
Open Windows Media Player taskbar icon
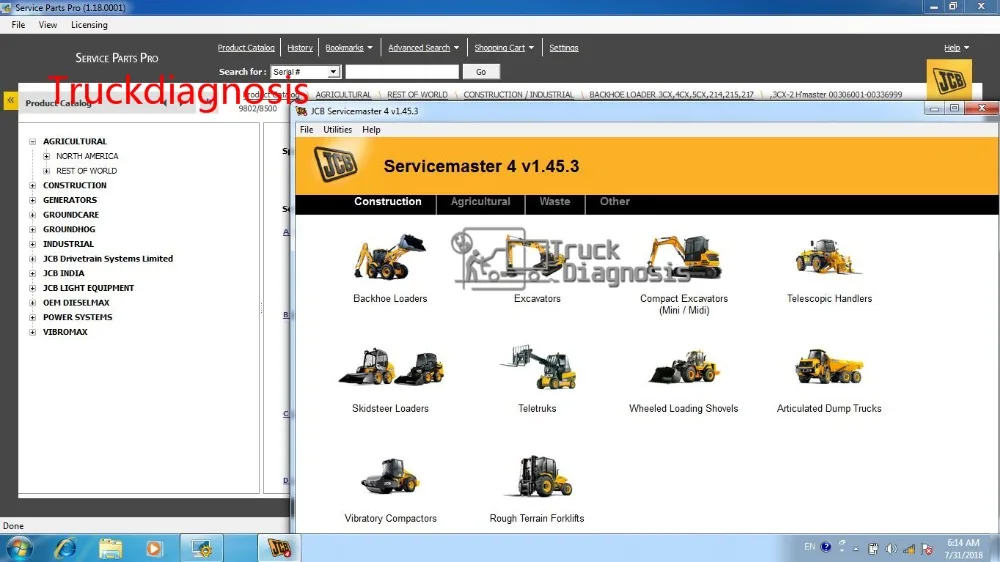click(x=154, y=549)
